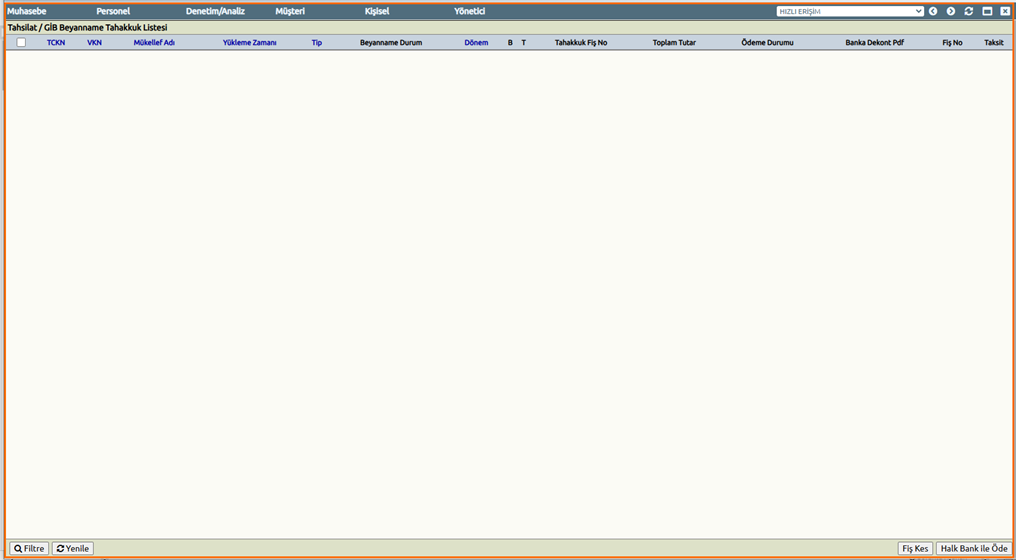Click the B column header
1016x560 pixels.
[x=510, y=42]
